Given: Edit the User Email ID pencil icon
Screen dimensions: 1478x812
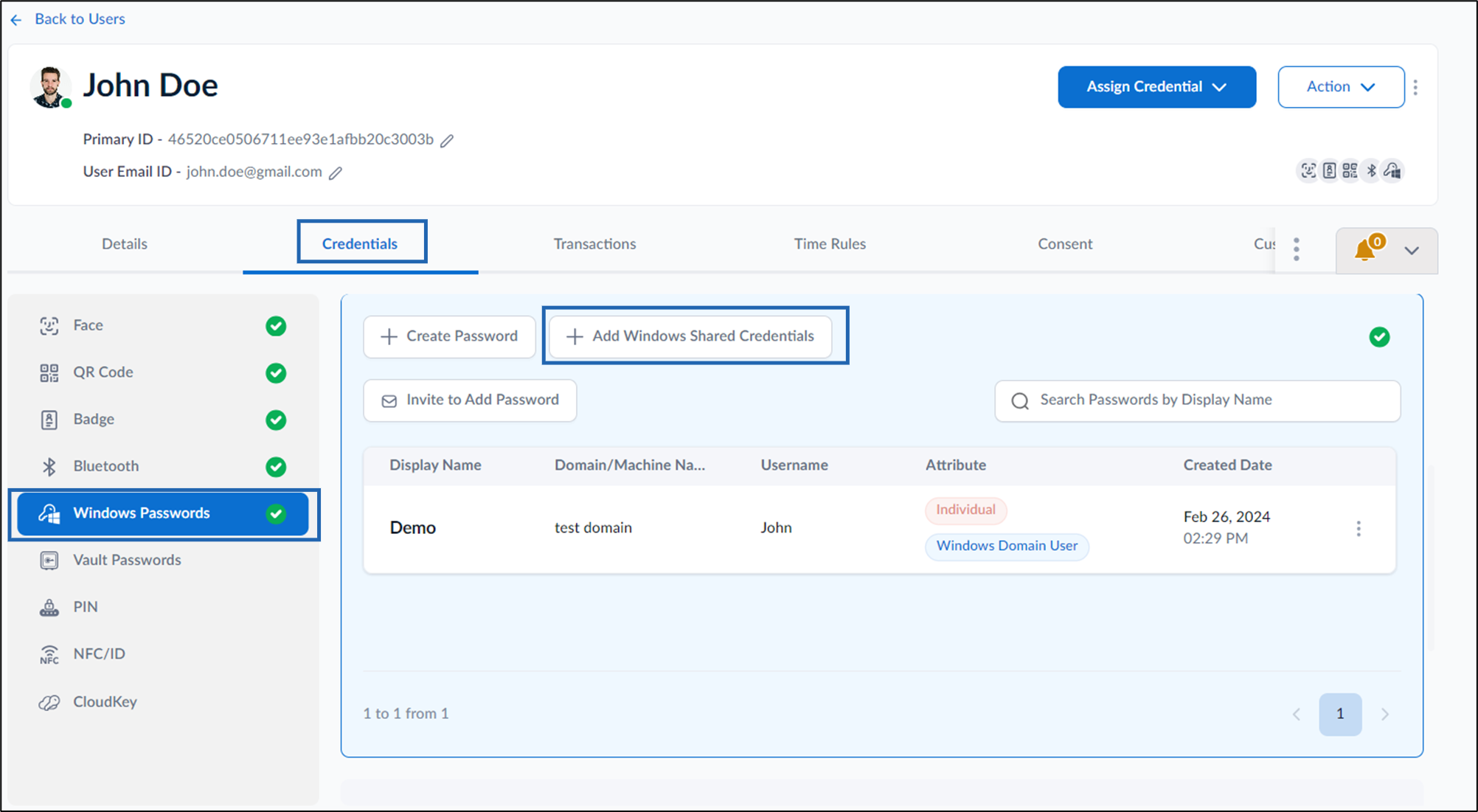Looking at the screenshot, I should point(336,173).
